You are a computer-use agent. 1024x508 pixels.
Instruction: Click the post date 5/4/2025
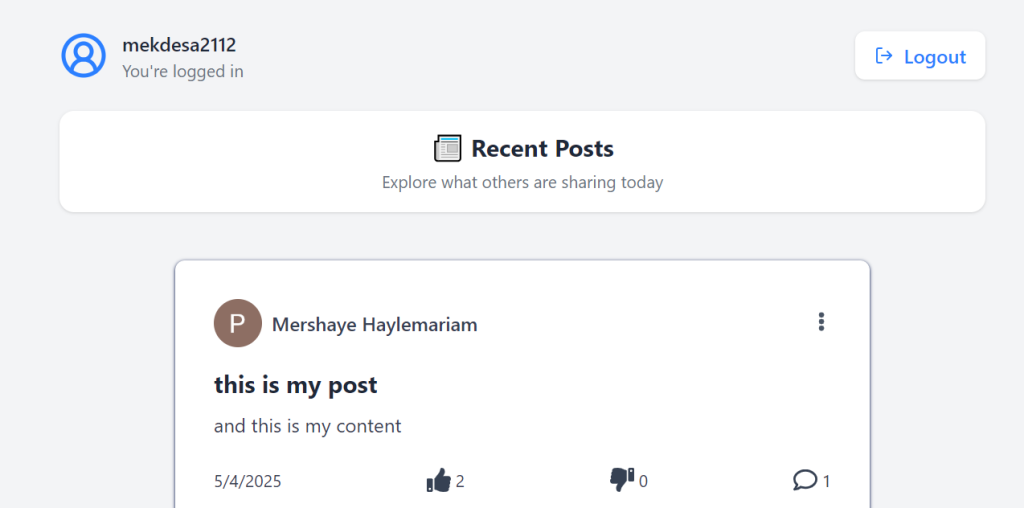coord(247,481)
